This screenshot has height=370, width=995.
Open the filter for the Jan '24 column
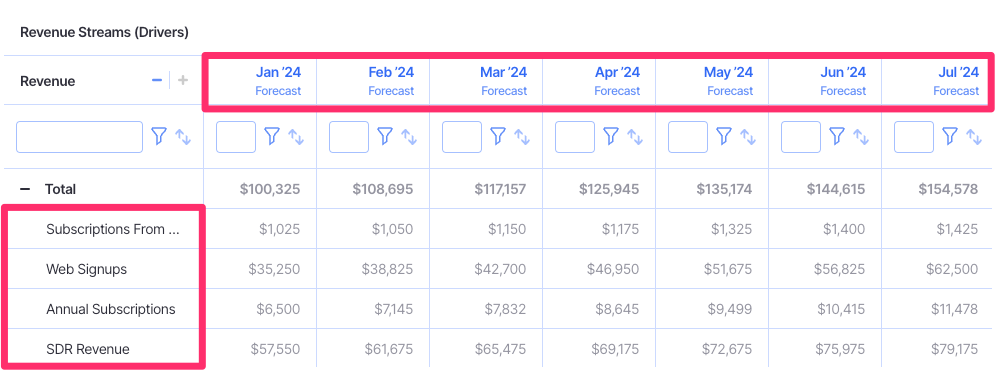(x=272, y=136)
